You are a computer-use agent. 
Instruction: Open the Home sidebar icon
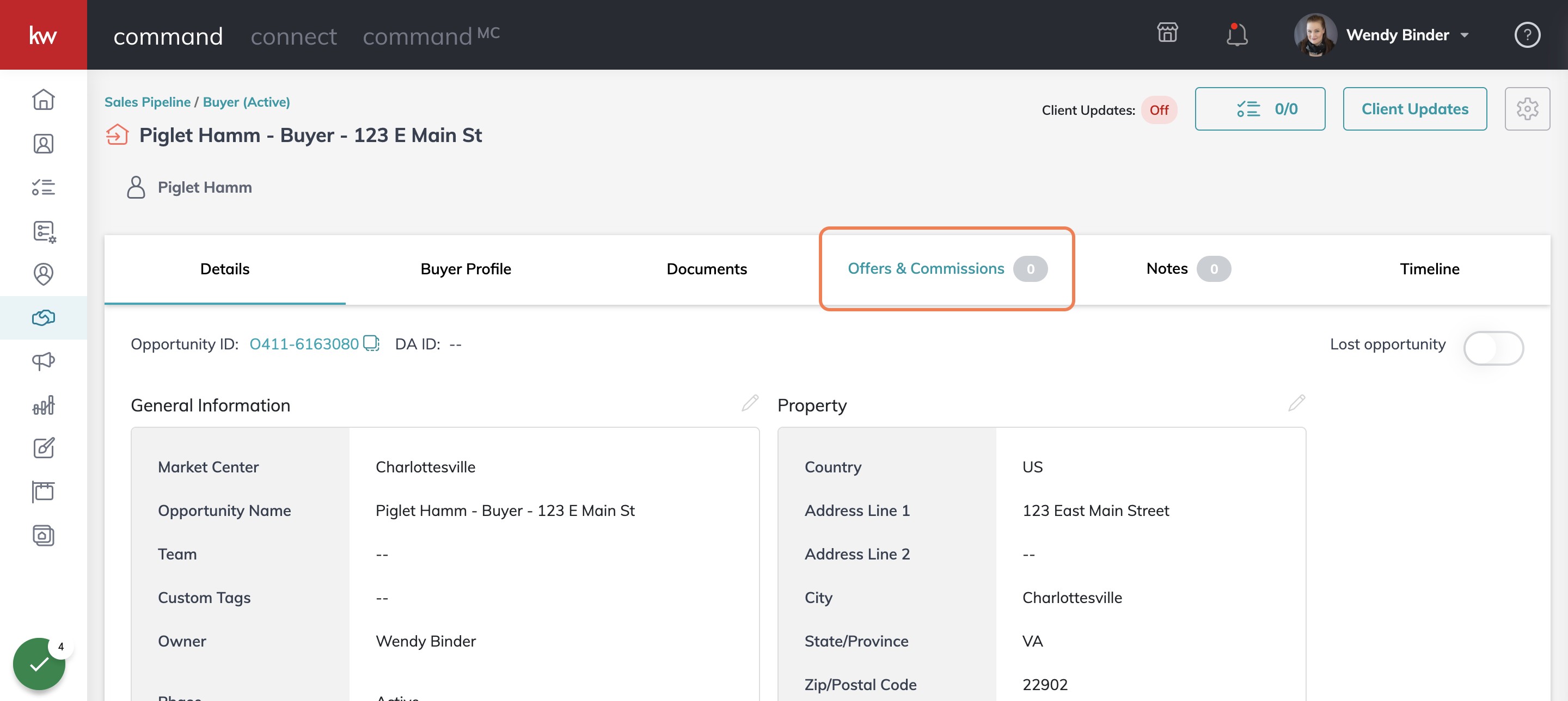pyautogui.click(x=43, y=99)
